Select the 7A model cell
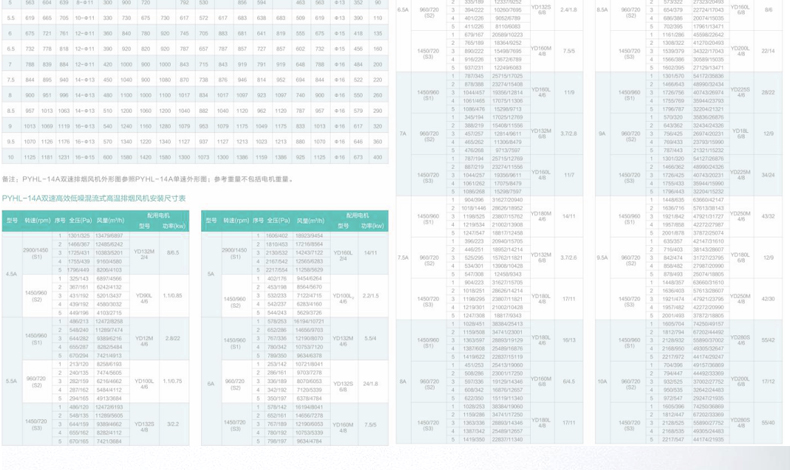 [x=404, y=133]
